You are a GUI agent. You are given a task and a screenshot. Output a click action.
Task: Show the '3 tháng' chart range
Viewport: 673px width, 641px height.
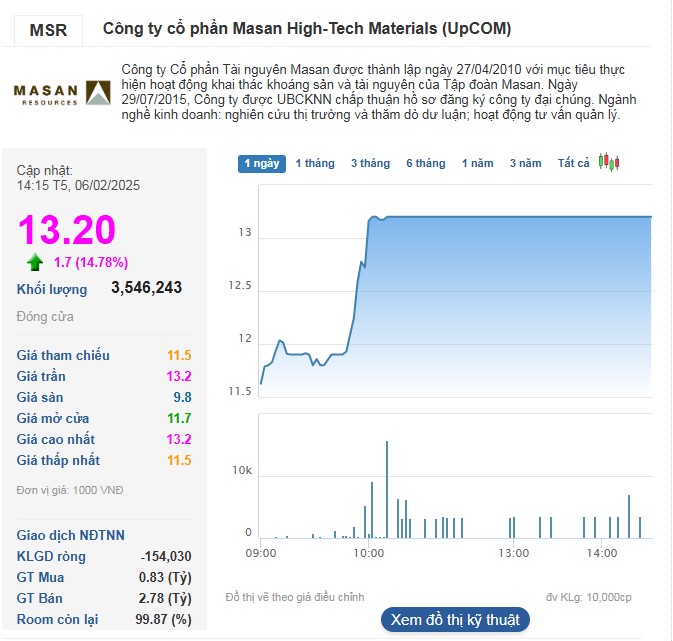point(370,163)
